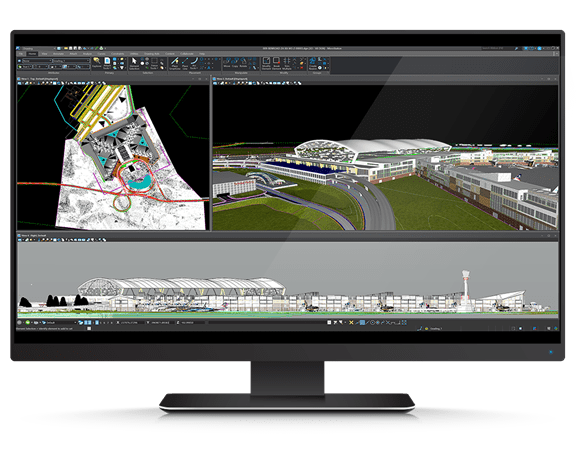
Task: Click the Z coordinate field in the status bar
Action: click(192, 323)
